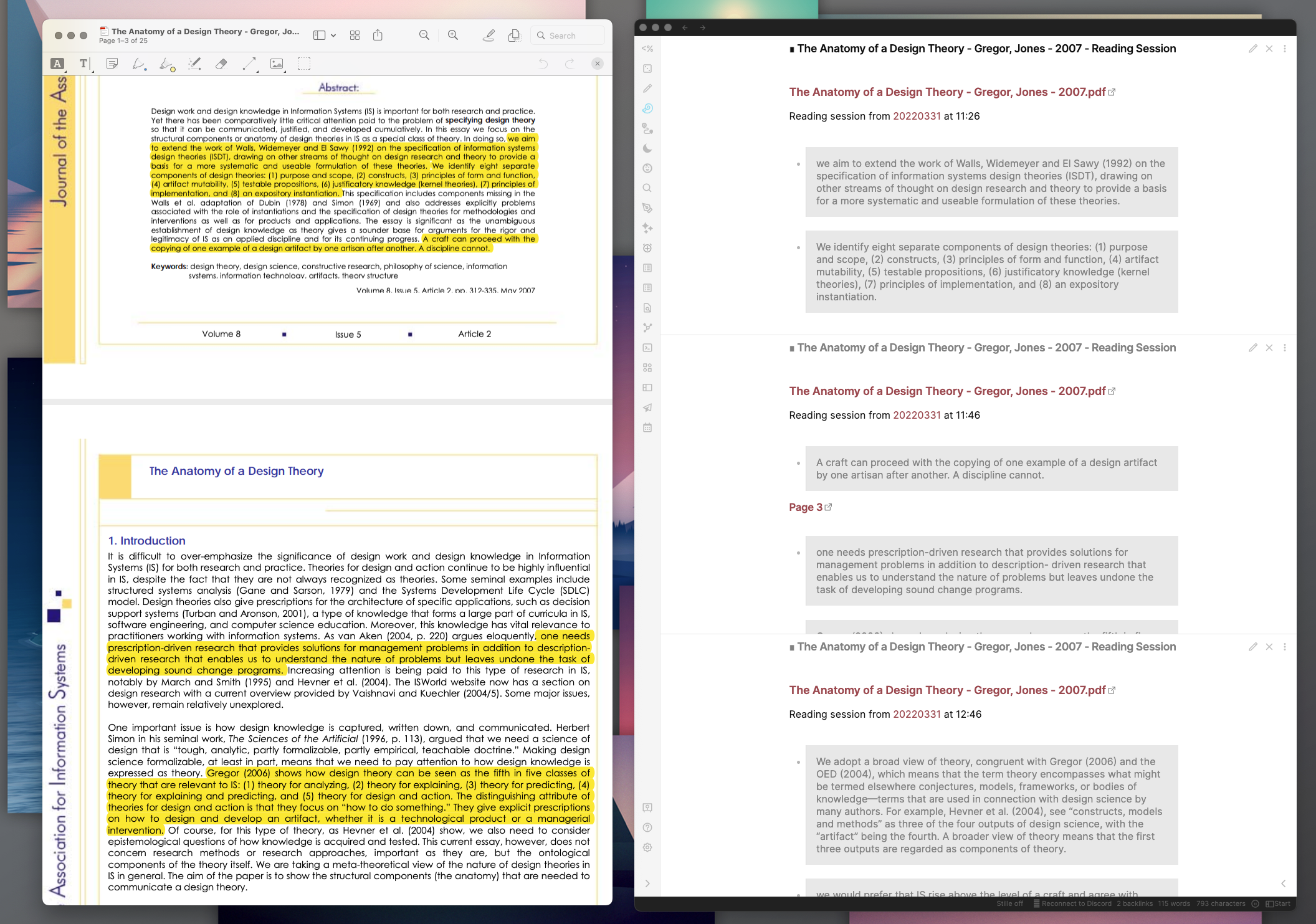Select the text highlight 'A' tool
The width and height of the screenshot is (1316, 924).
tap(57, 64)
